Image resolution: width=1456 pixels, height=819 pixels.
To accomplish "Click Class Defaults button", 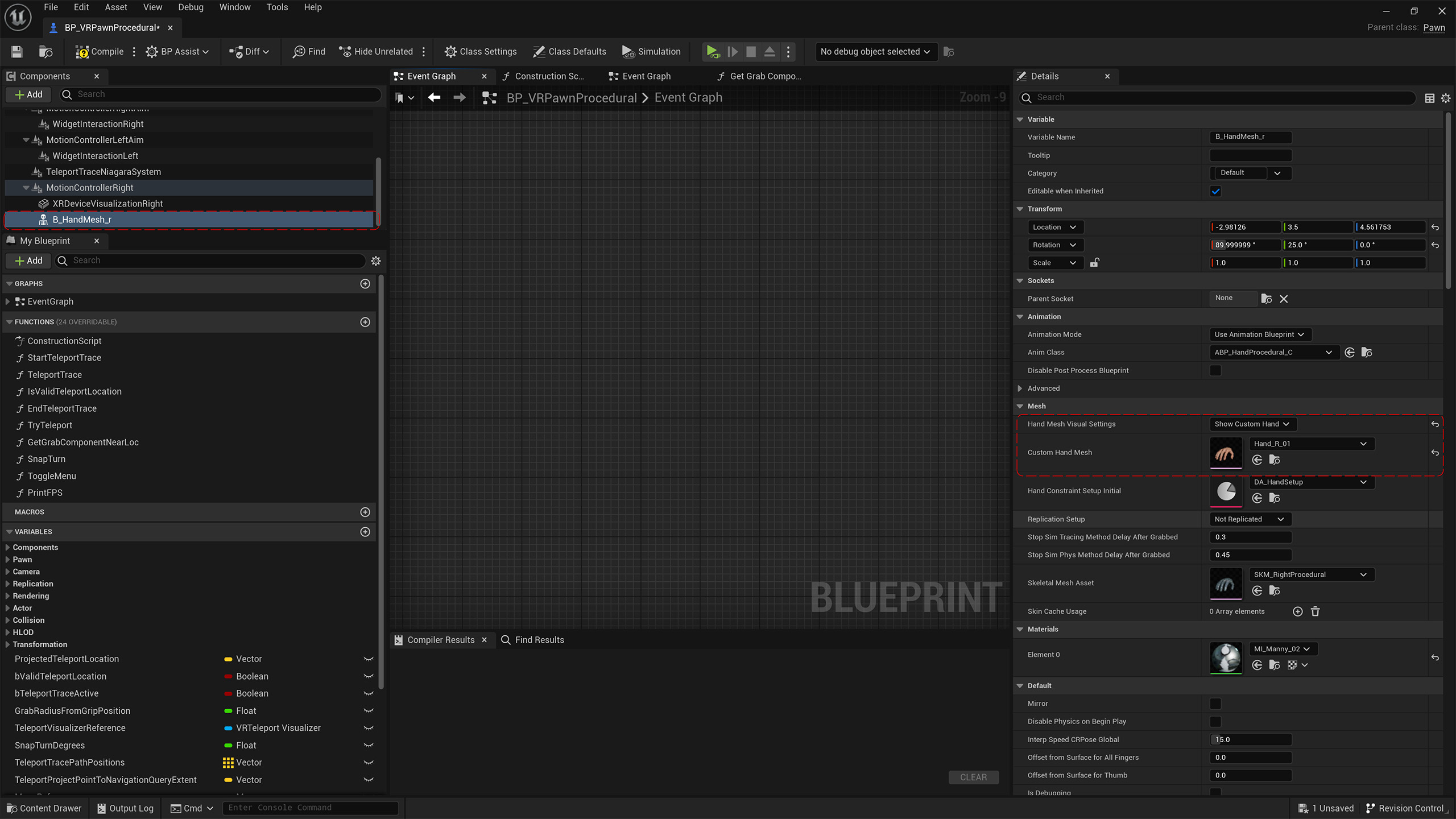I will (569, 52).
